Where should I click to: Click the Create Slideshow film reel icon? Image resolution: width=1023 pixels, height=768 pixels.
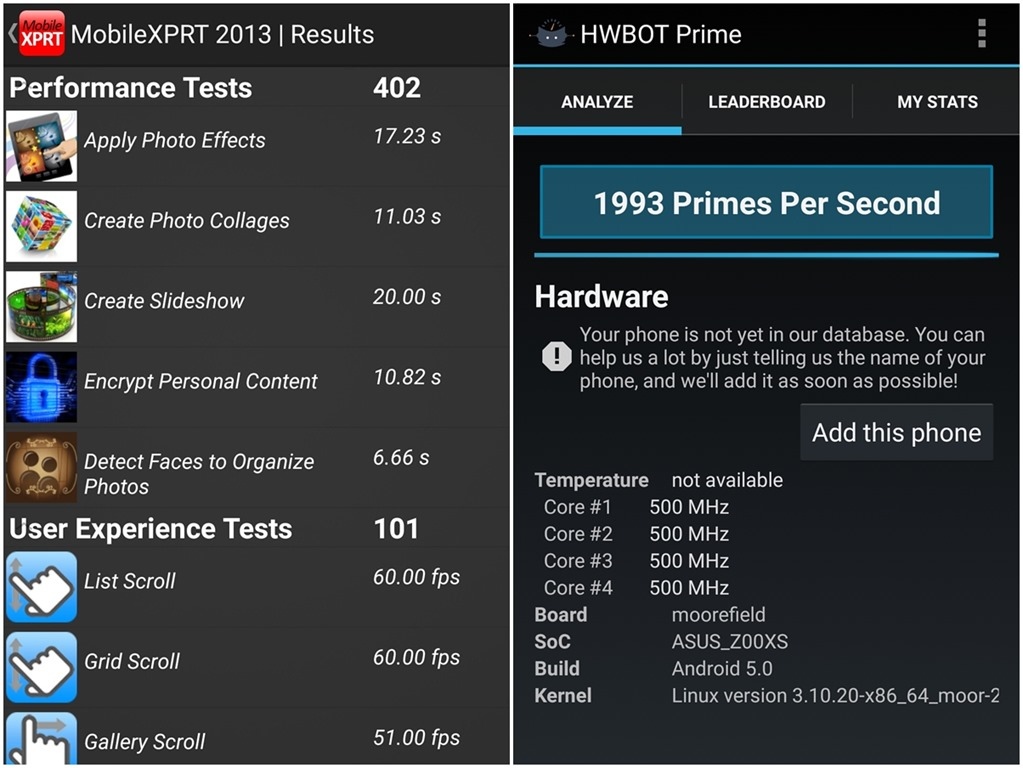coord(41,306)
